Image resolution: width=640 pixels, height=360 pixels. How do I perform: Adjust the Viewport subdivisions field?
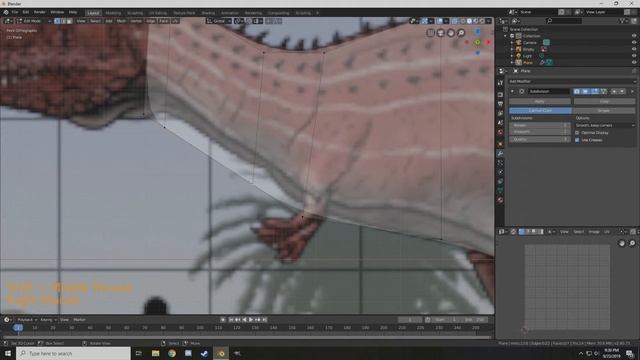click(539, 132)
